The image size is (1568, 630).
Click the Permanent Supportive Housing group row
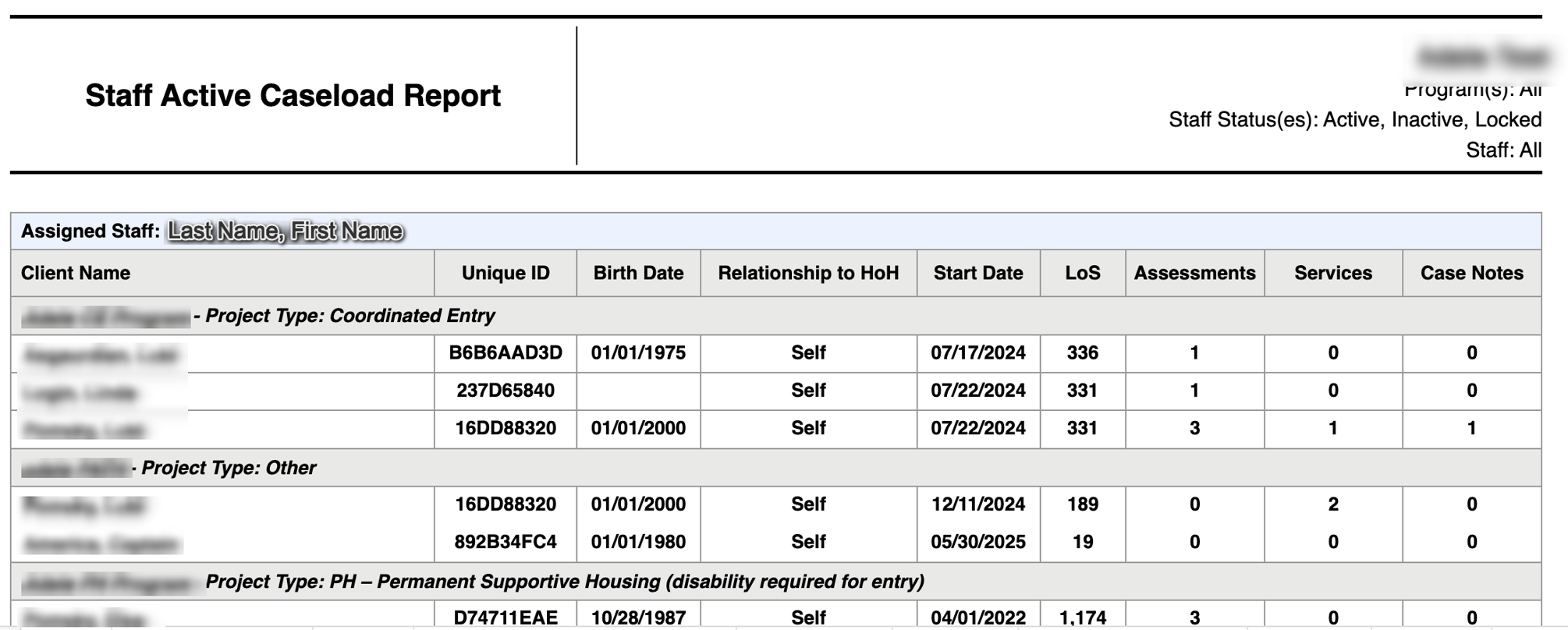[775, 582]
